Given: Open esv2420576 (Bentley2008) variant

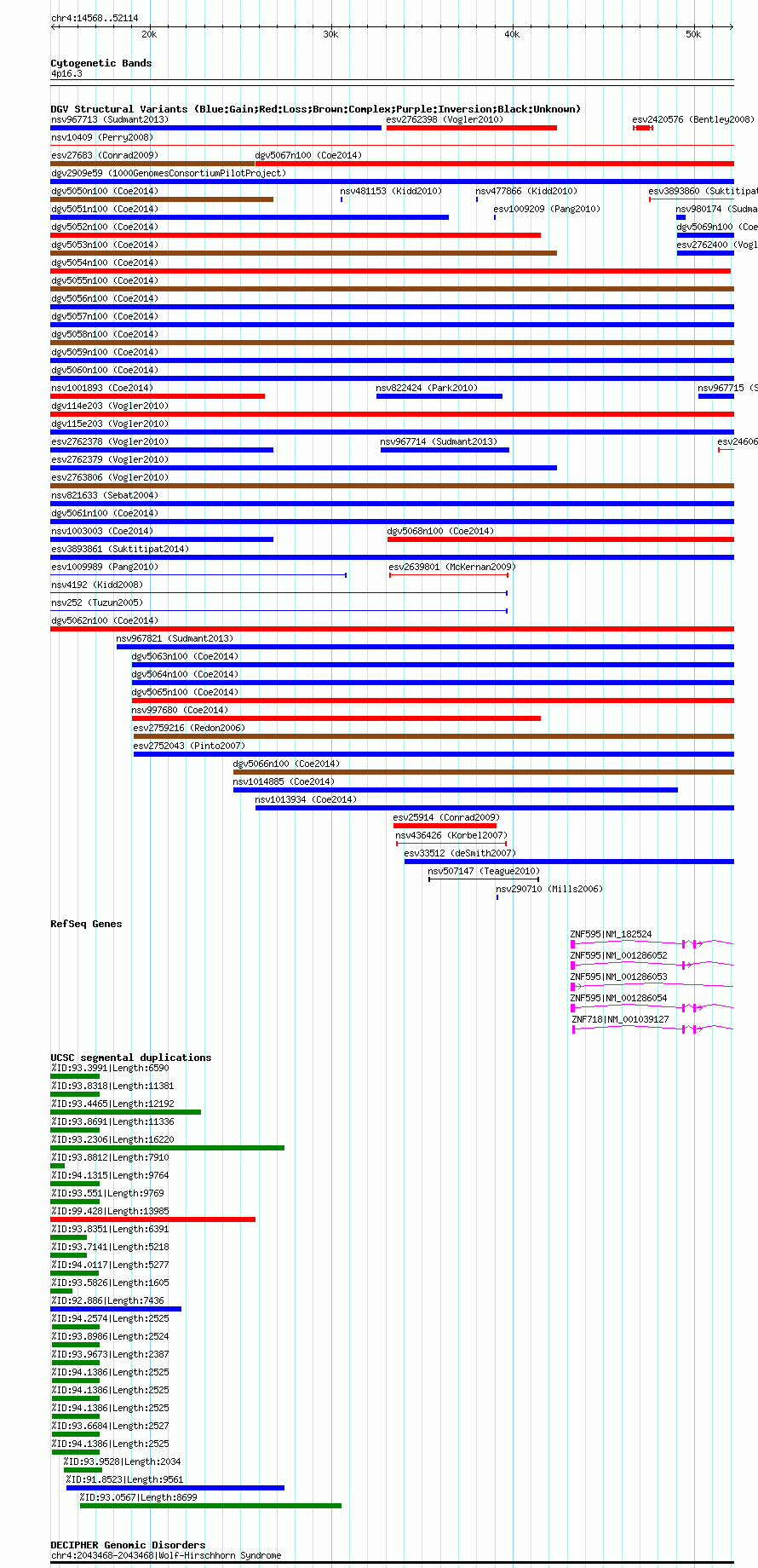Looking at the screenshot, I should pyautogui.click(x=643, y=128).
